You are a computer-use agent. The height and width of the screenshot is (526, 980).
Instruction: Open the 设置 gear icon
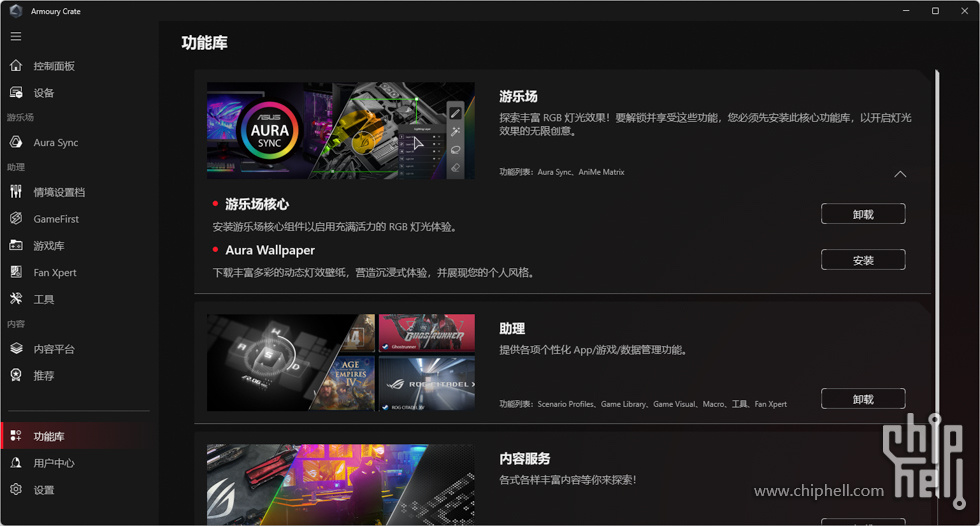click(16, 489)
